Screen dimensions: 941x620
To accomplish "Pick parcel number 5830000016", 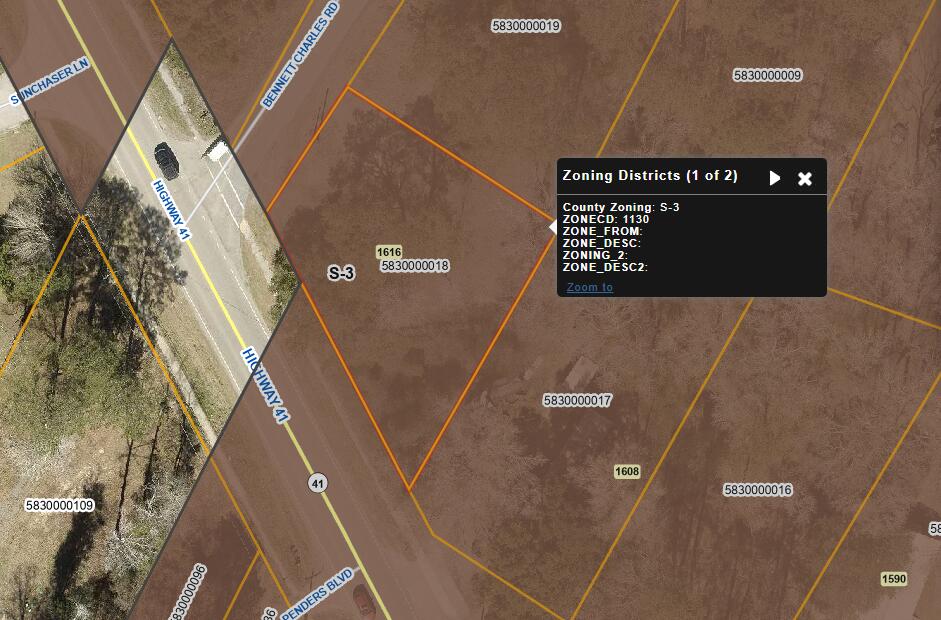I will coord(758,490).
